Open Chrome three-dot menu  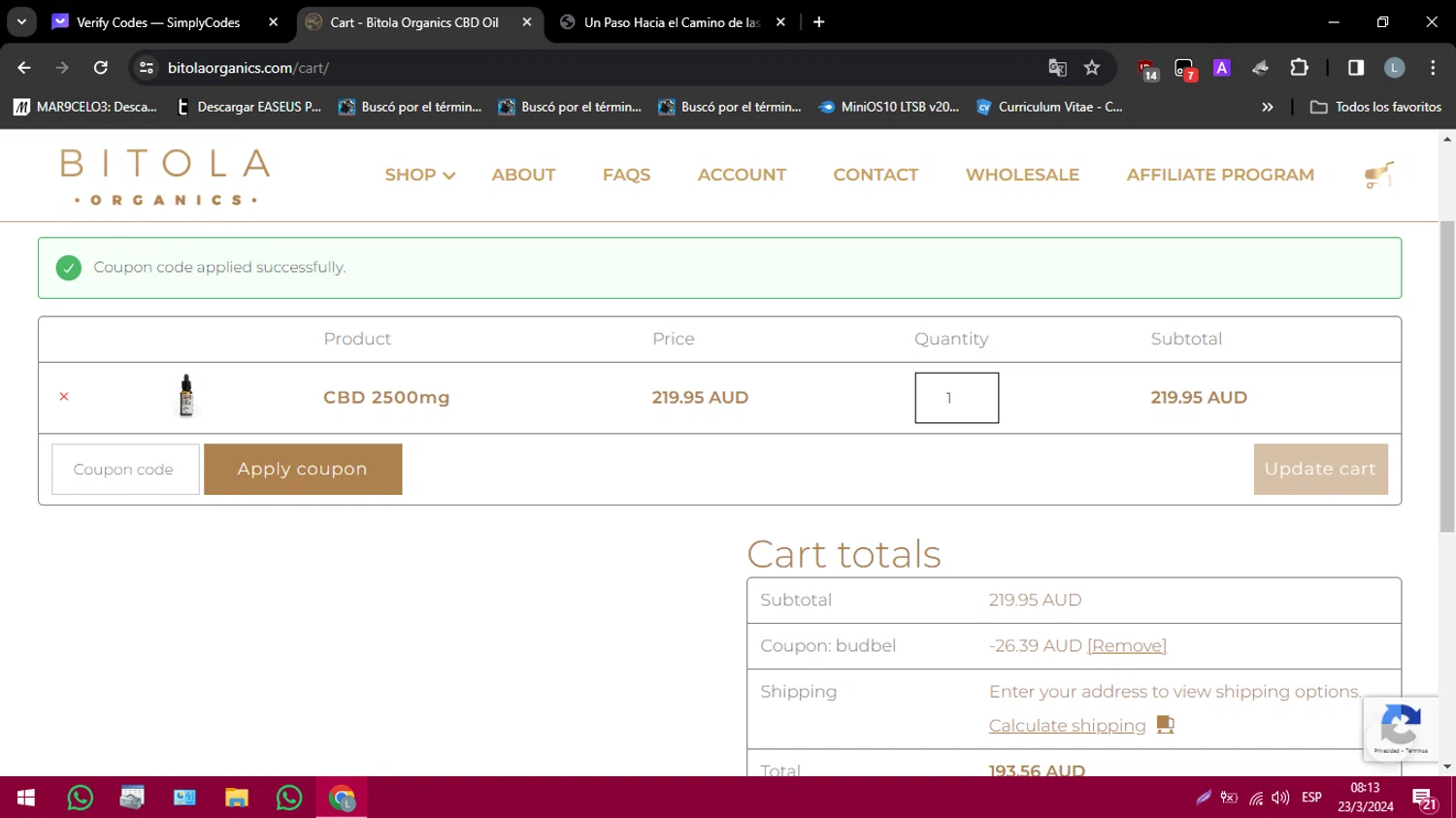pos(1433,68)
